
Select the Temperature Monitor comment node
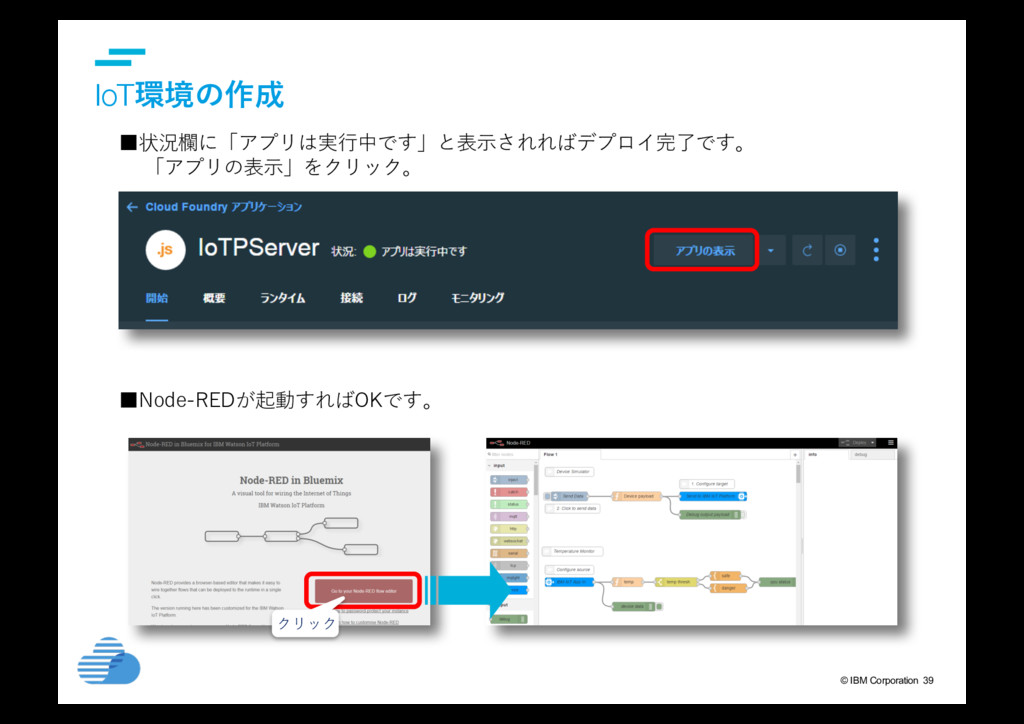tap(573, 552)
